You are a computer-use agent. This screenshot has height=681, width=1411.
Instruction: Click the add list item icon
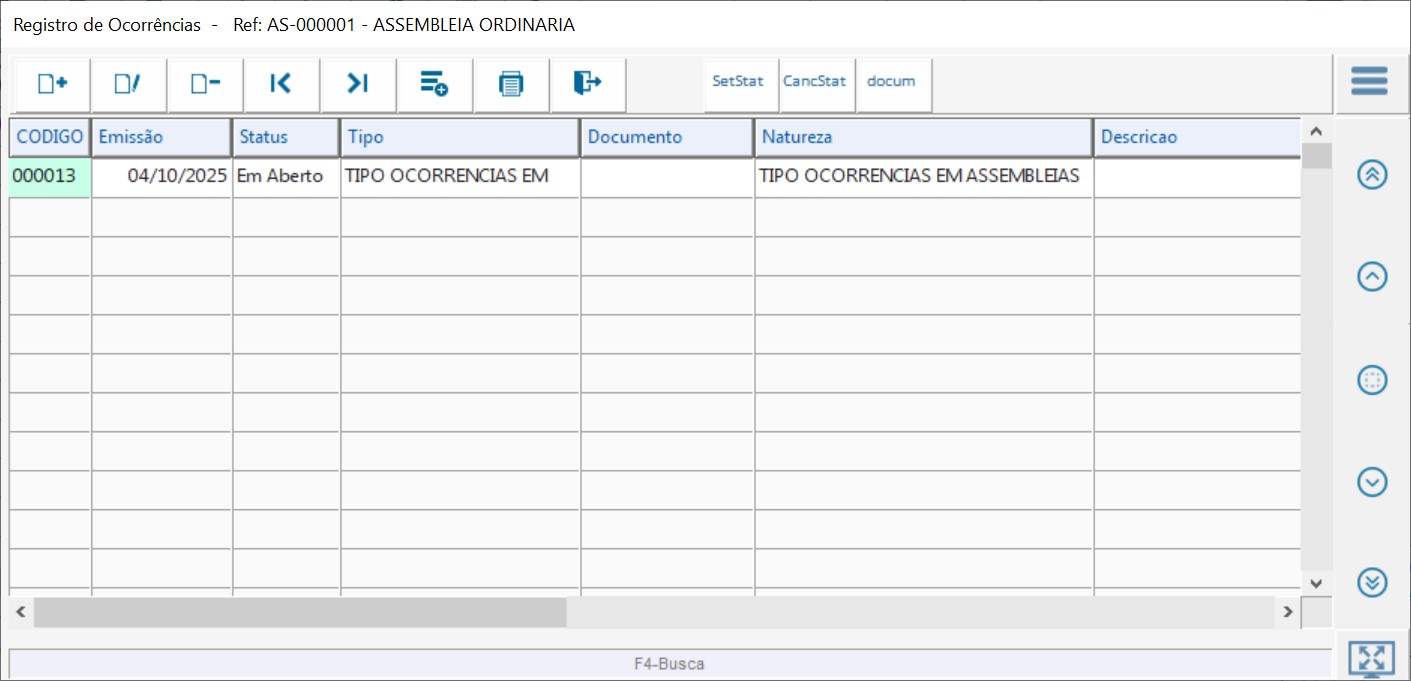[x=434, y=84]
